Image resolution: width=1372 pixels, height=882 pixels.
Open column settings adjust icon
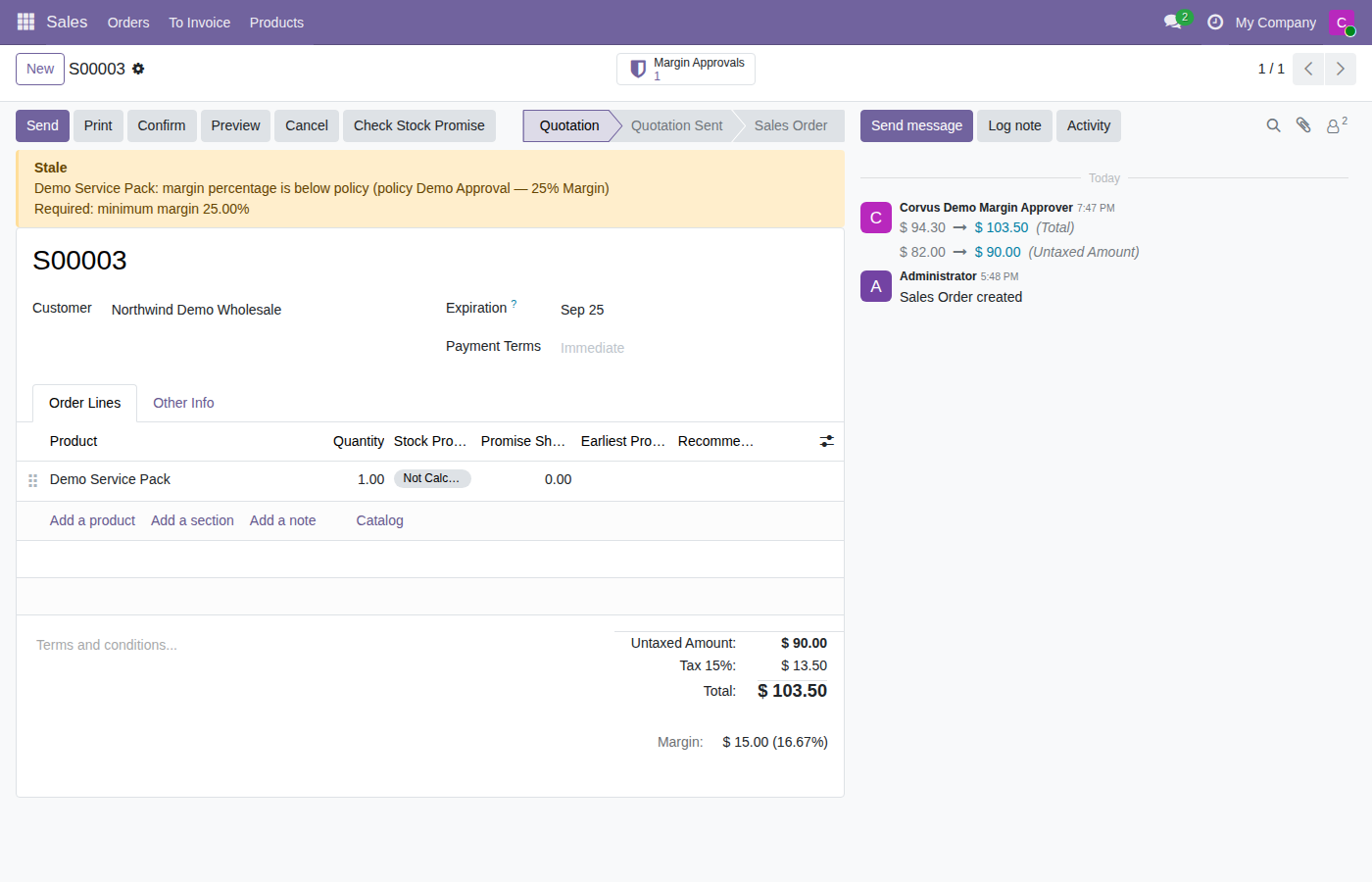(827, 441)
